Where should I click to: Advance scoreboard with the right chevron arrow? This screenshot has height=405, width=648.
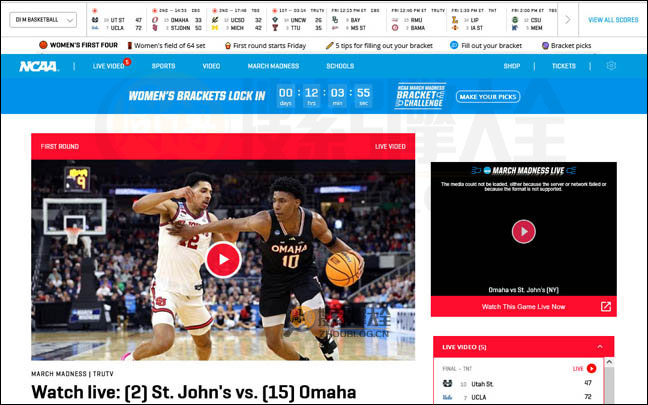567,19
